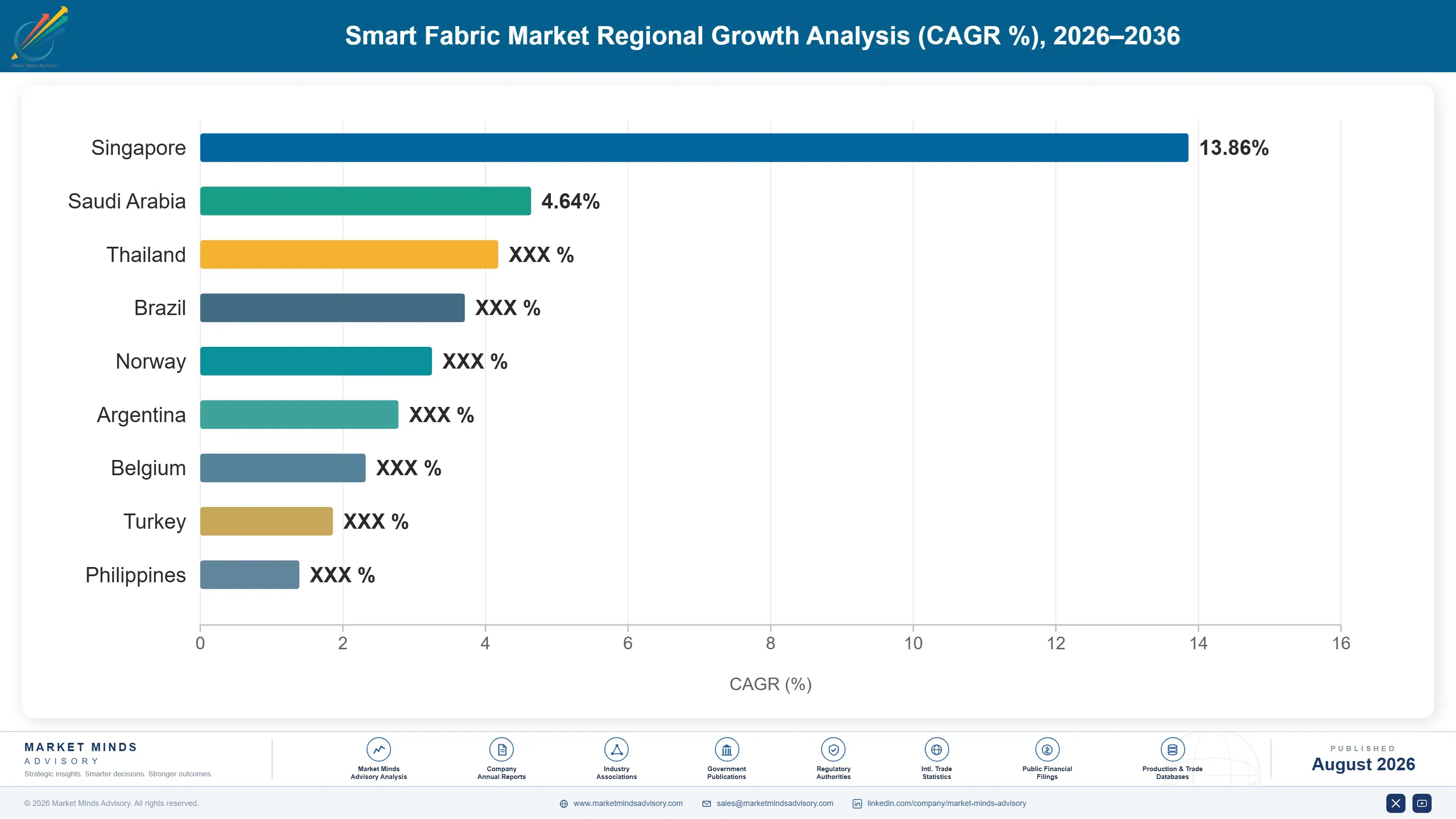Click the Belgium axis label
The image size is (1456, 819).
pos(148,469)
